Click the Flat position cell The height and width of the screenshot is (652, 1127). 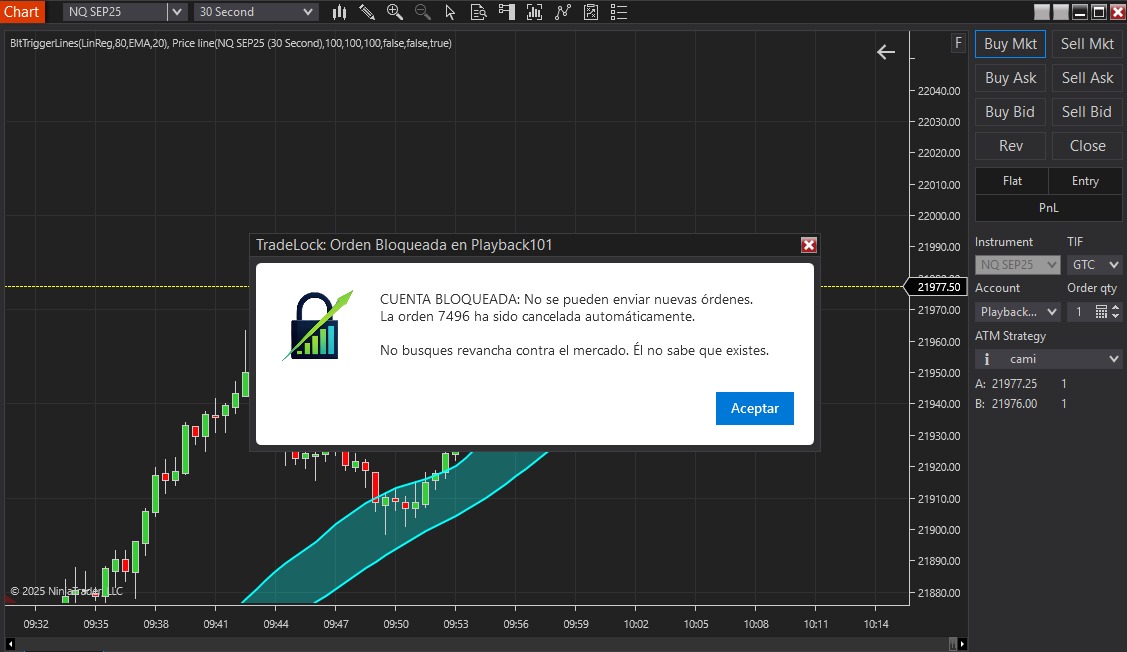pos(1012,181)
